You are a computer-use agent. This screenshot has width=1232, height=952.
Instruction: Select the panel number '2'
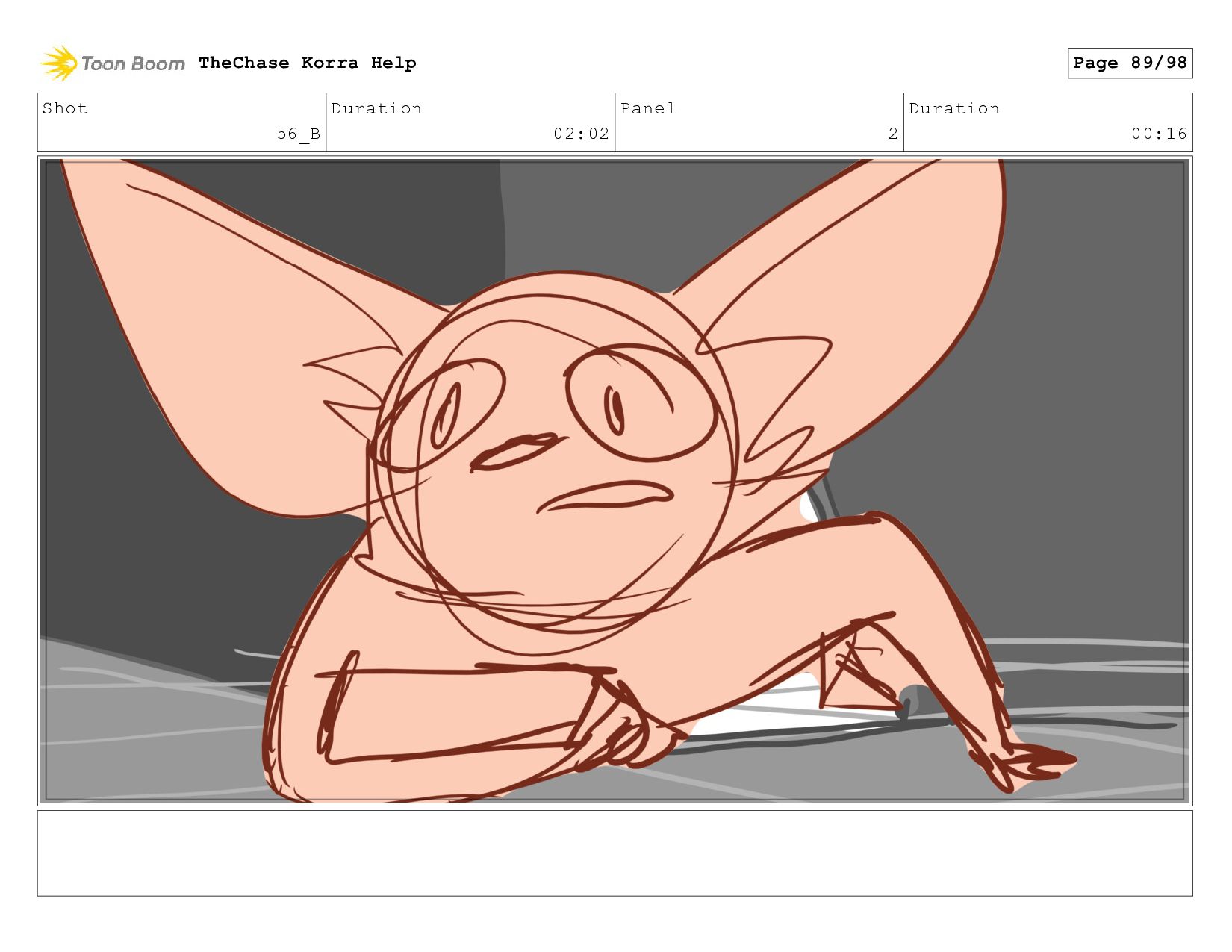coord(893,134)
